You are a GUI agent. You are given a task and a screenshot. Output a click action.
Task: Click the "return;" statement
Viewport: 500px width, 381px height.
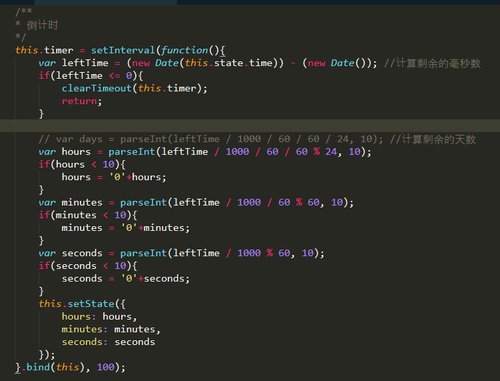(x=82, y=101)
